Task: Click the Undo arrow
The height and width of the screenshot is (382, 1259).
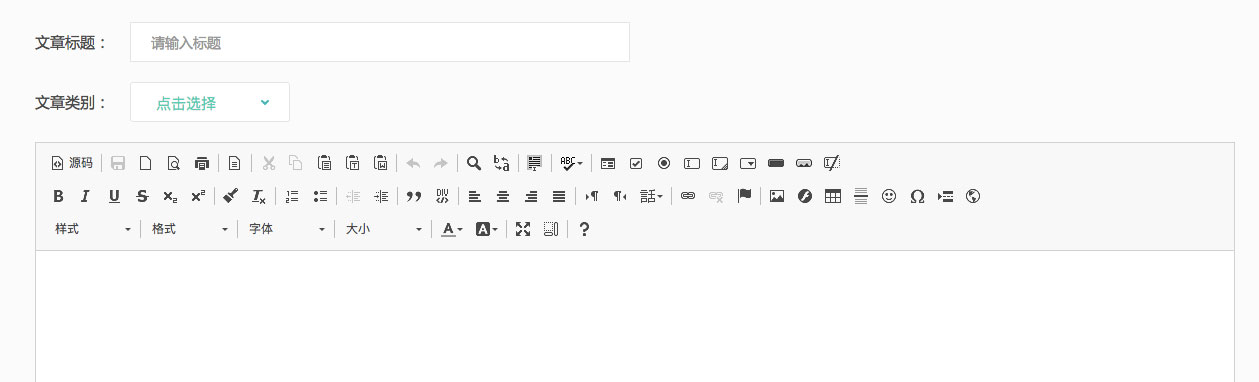Action: point(413,163)
